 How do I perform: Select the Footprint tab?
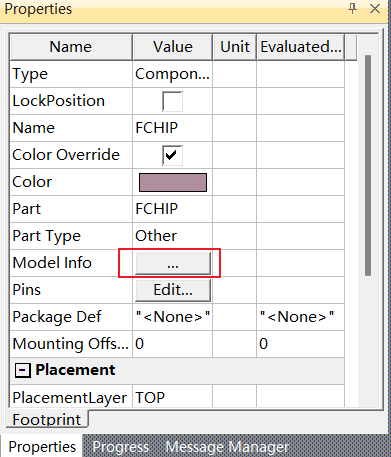click(x=47, y=419)
